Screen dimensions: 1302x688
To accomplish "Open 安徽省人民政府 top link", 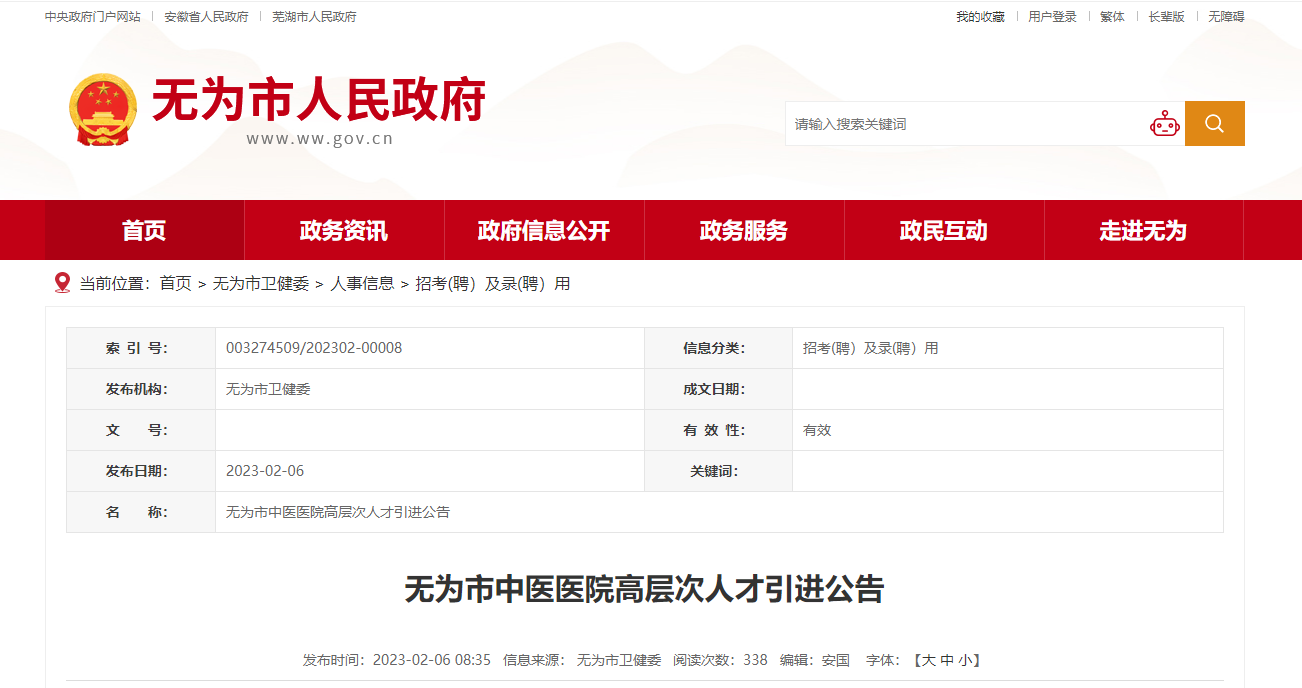I will tap(206, 17).
